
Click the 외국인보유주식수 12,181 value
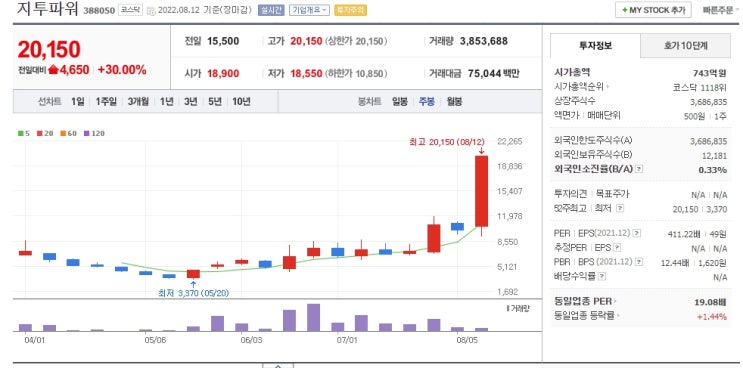(714, 155)
